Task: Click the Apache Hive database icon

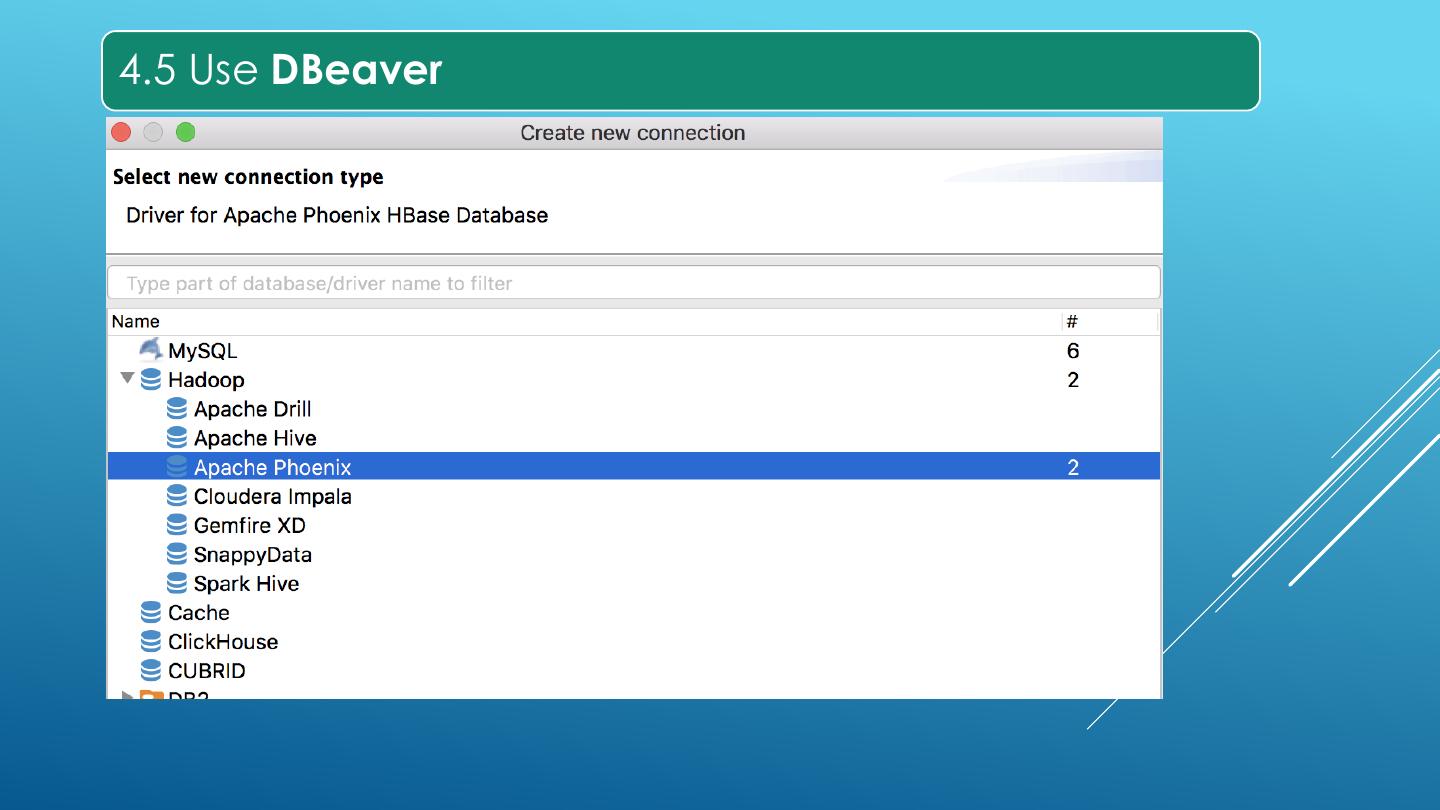Action: point(177,437)
